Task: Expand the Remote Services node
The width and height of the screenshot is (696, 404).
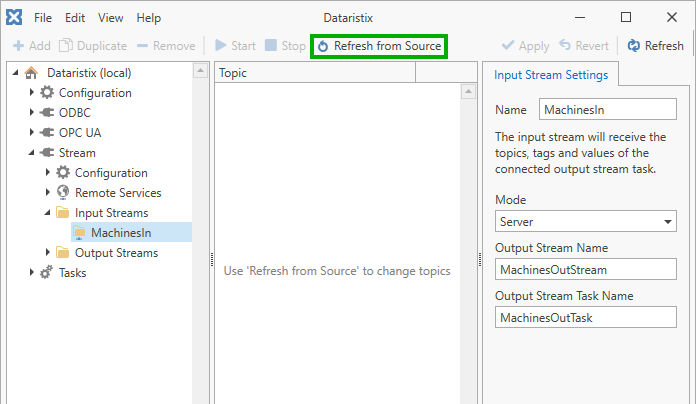Action: click(47, 192)
